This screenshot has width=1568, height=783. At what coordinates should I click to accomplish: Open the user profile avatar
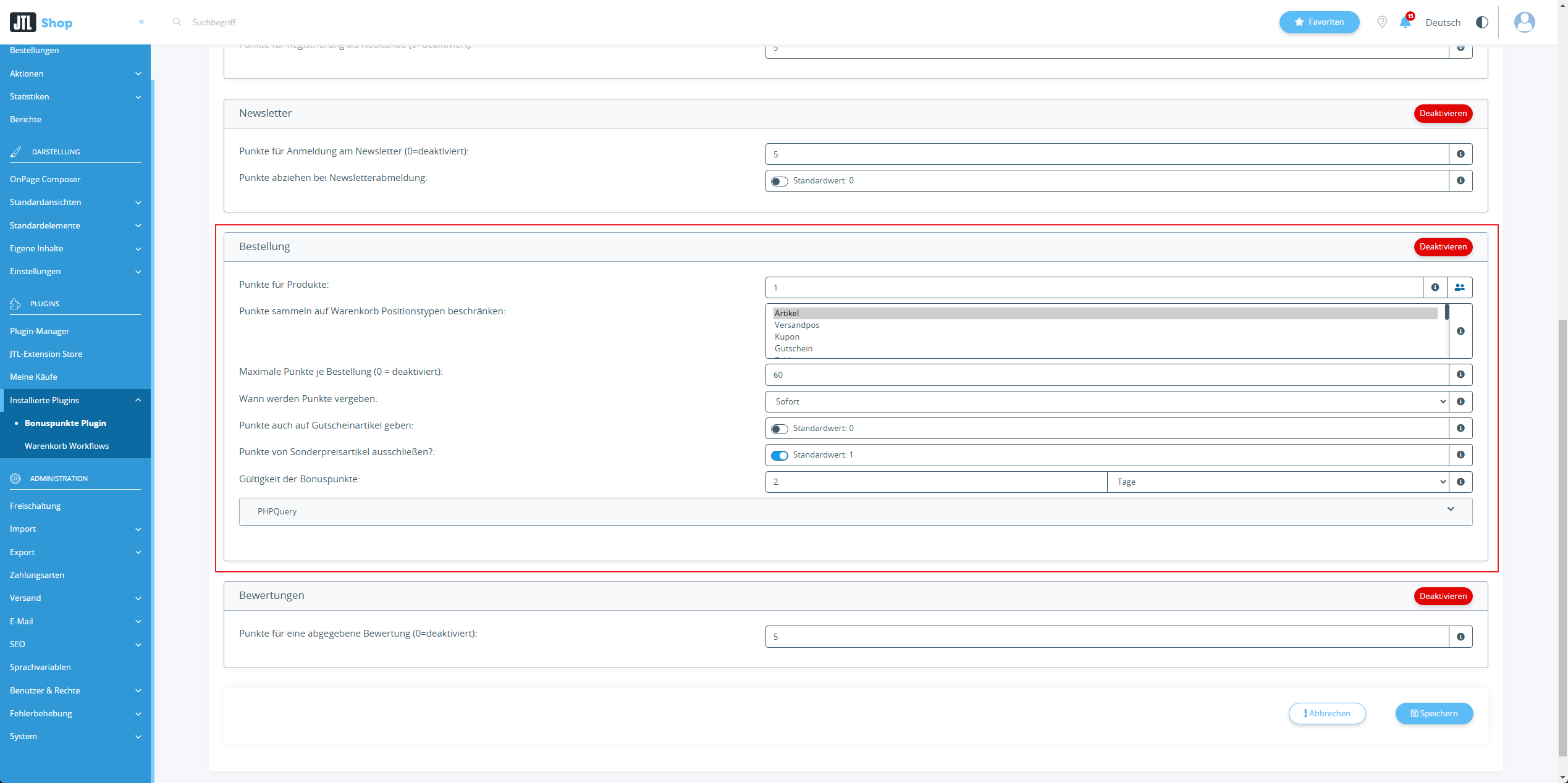coord(1524,22)
